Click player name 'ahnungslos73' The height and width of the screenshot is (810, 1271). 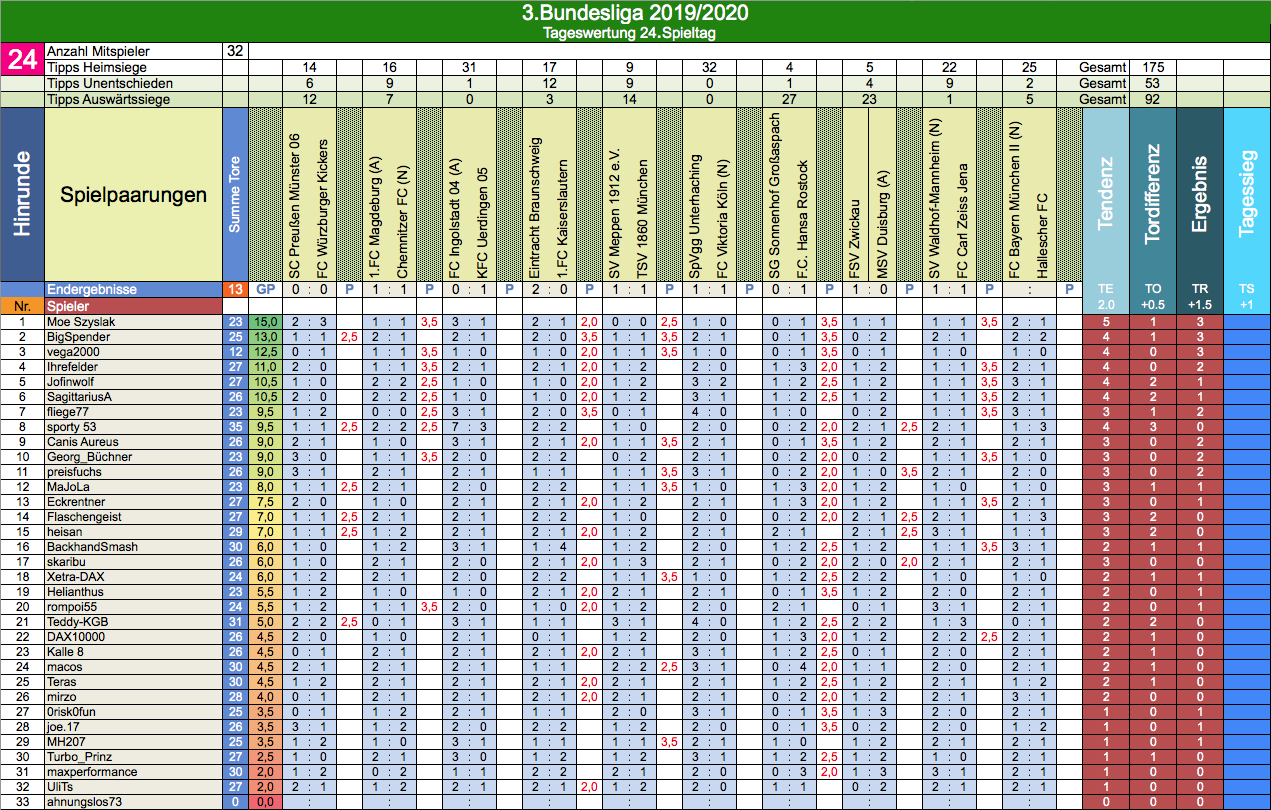pyautogui.click(x=86, y=802)
